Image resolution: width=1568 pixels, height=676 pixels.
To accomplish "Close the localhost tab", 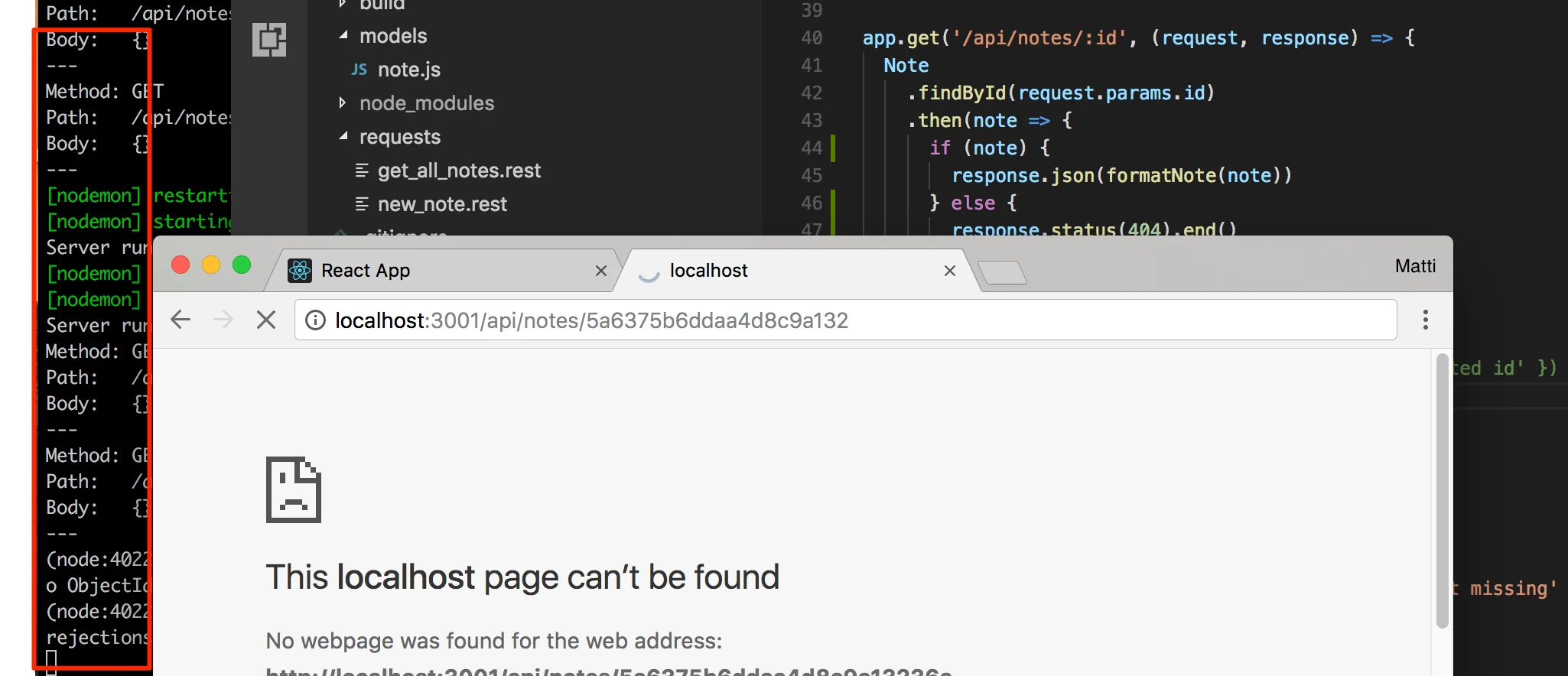I will 950,271.
